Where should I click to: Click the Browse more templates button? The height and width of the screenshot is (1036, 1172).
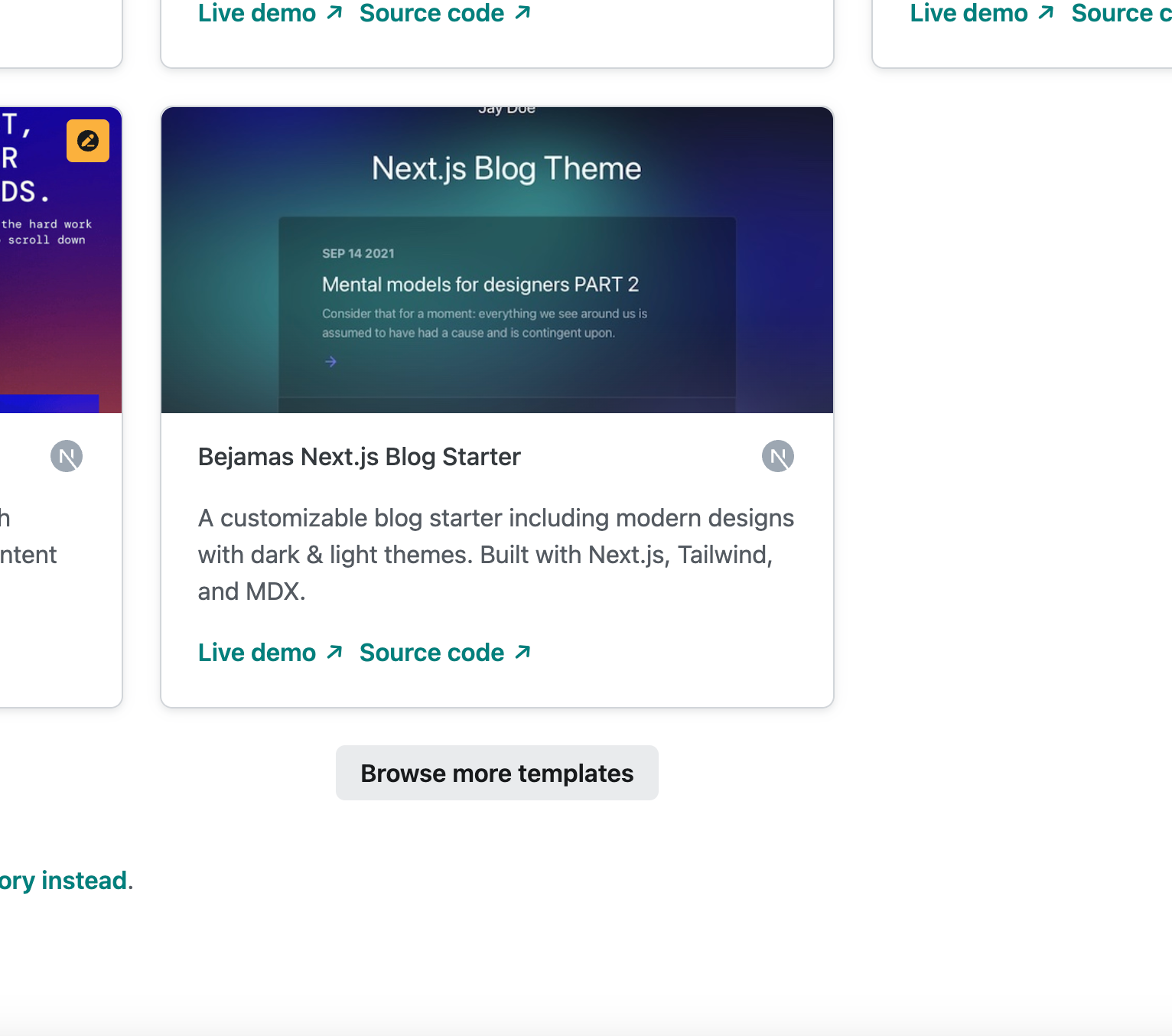point(497,773)
